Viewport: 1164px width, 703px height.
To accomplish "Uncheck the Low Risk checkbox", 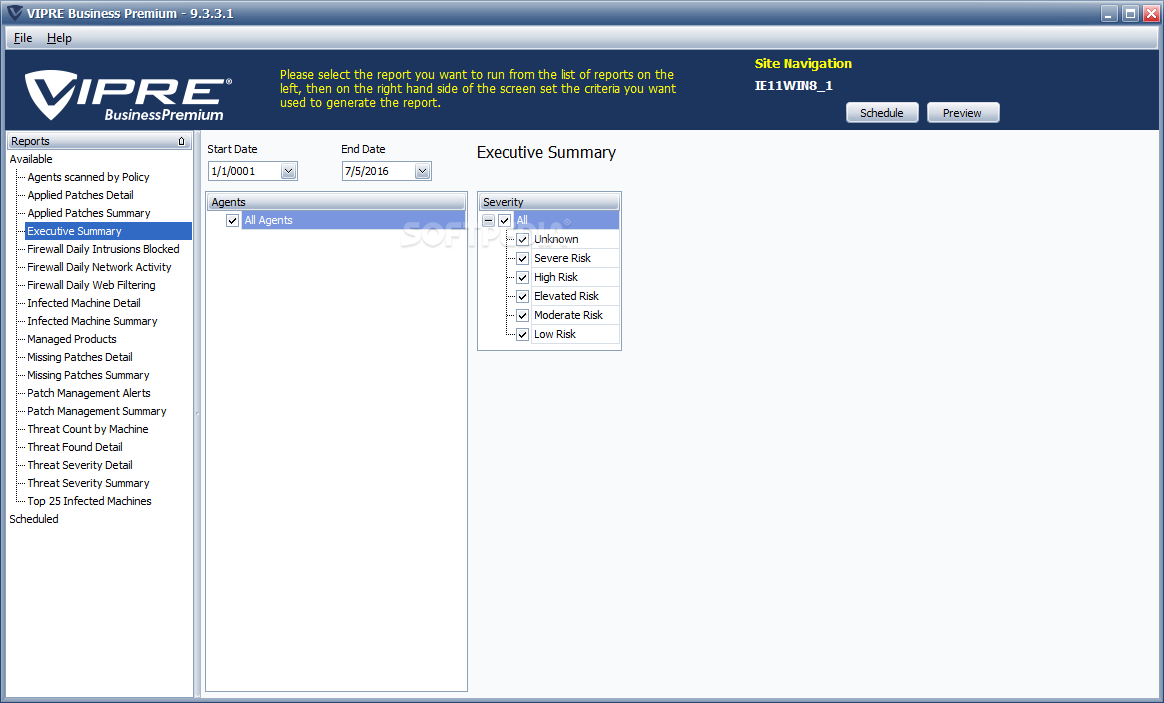I will [x=523, y=335].
